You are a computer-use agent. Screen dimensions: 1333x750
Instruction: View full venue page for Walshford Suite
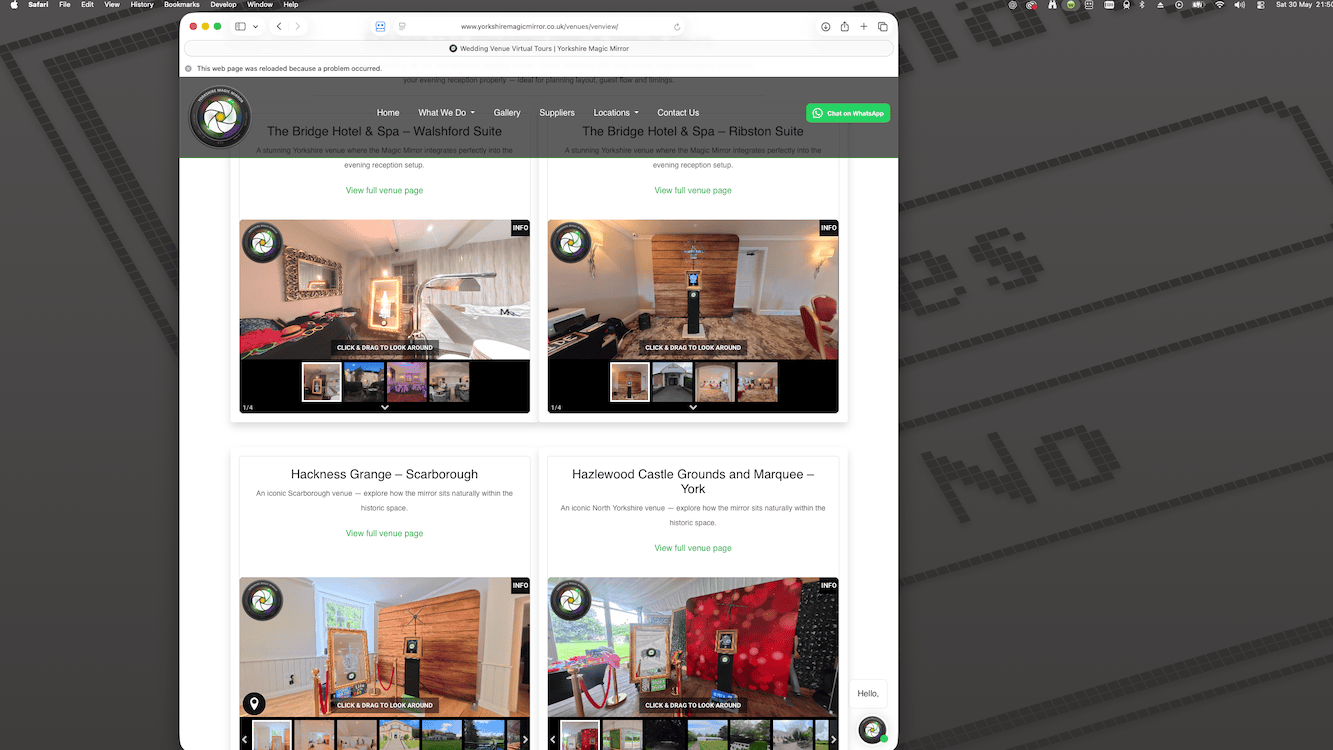click(385, 190)
